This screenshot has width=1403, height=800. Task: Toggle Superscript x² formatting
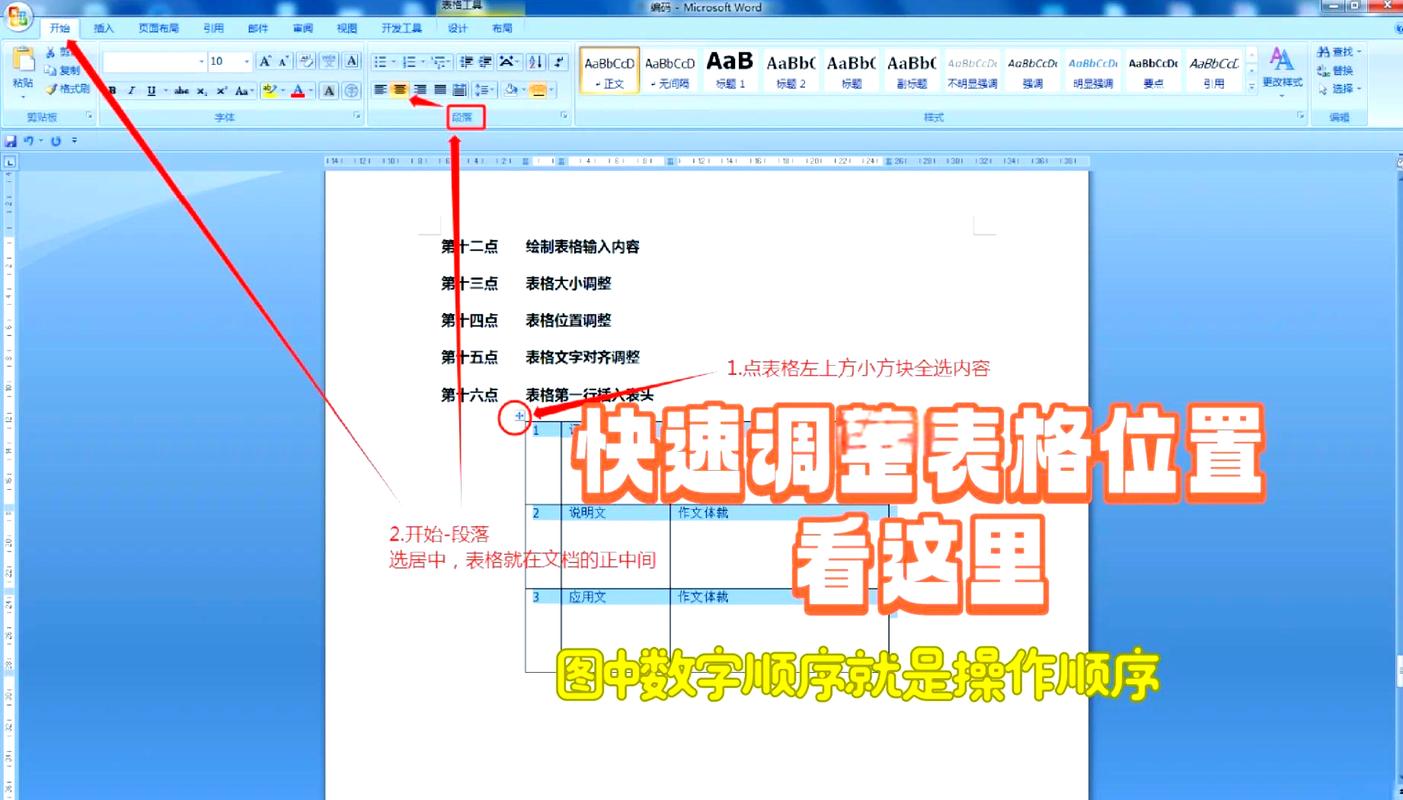221,91
